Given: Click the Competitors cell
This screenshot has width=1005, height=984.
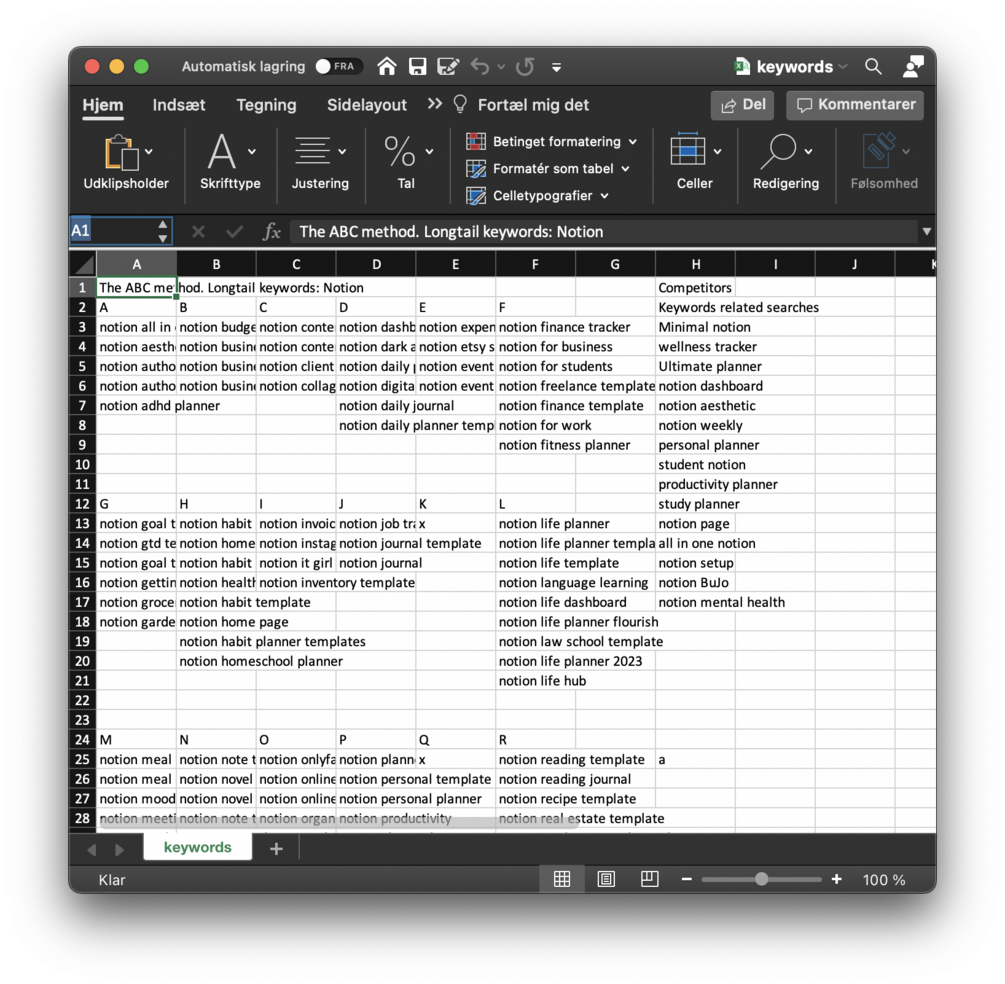Looking at the screenshot, I should (x=695, y=288).
